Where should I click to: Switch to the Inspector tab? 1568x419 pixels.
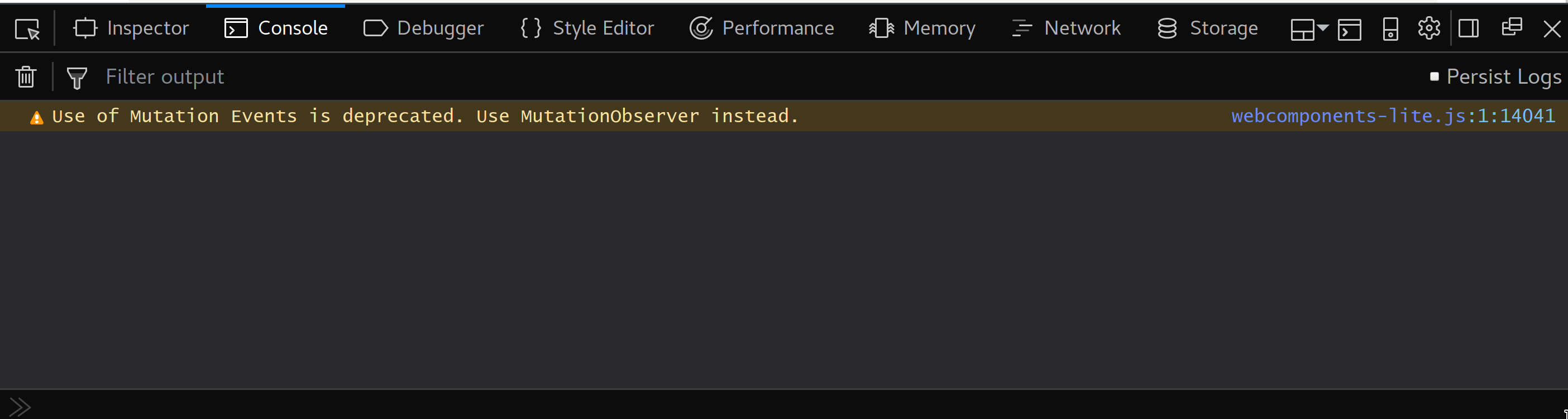pyautogui.click(x=131, y=27)
